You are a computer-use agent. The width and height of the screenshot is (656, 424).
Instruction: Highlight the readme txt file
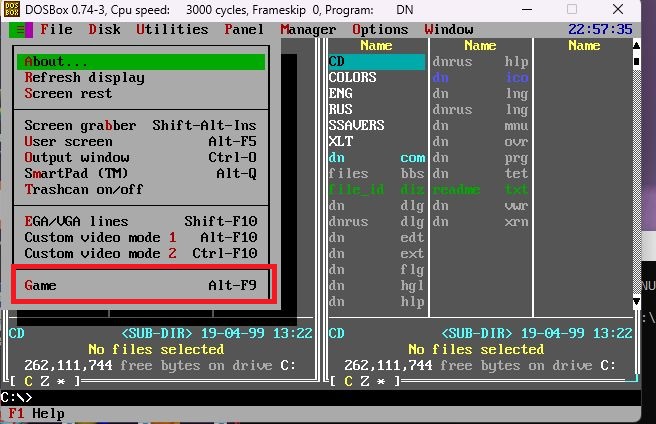(x=480, y=190)
